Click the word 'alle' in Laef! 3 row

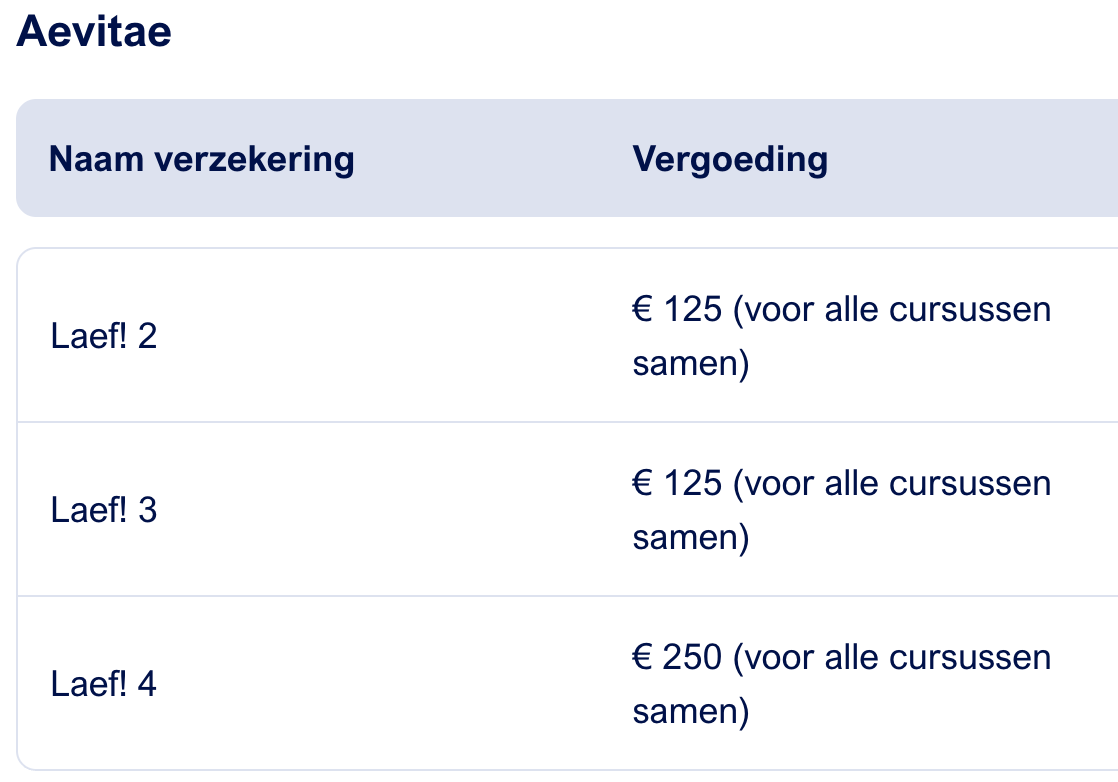point(851,483)
